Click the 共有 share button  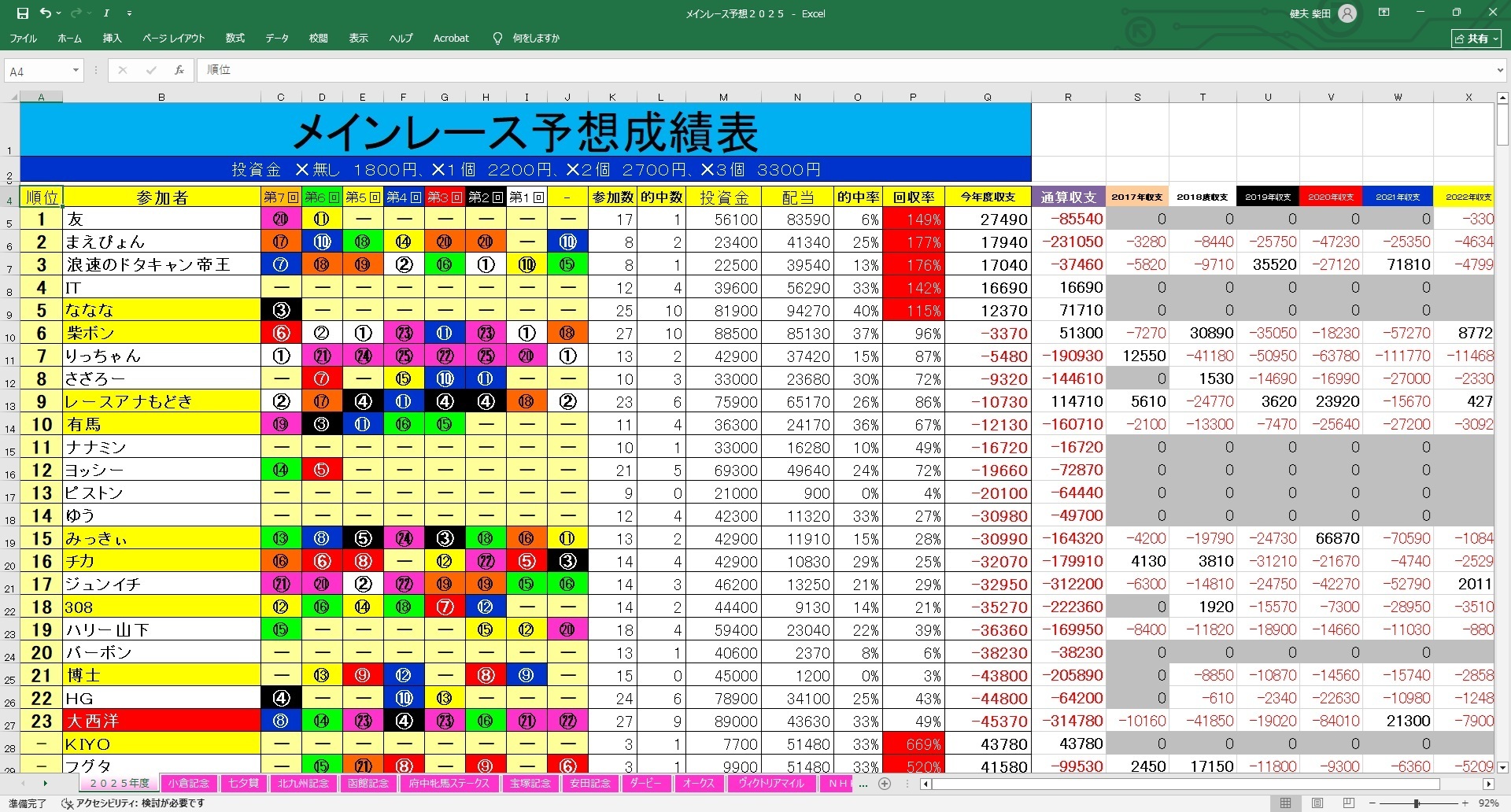[1476, 38]
